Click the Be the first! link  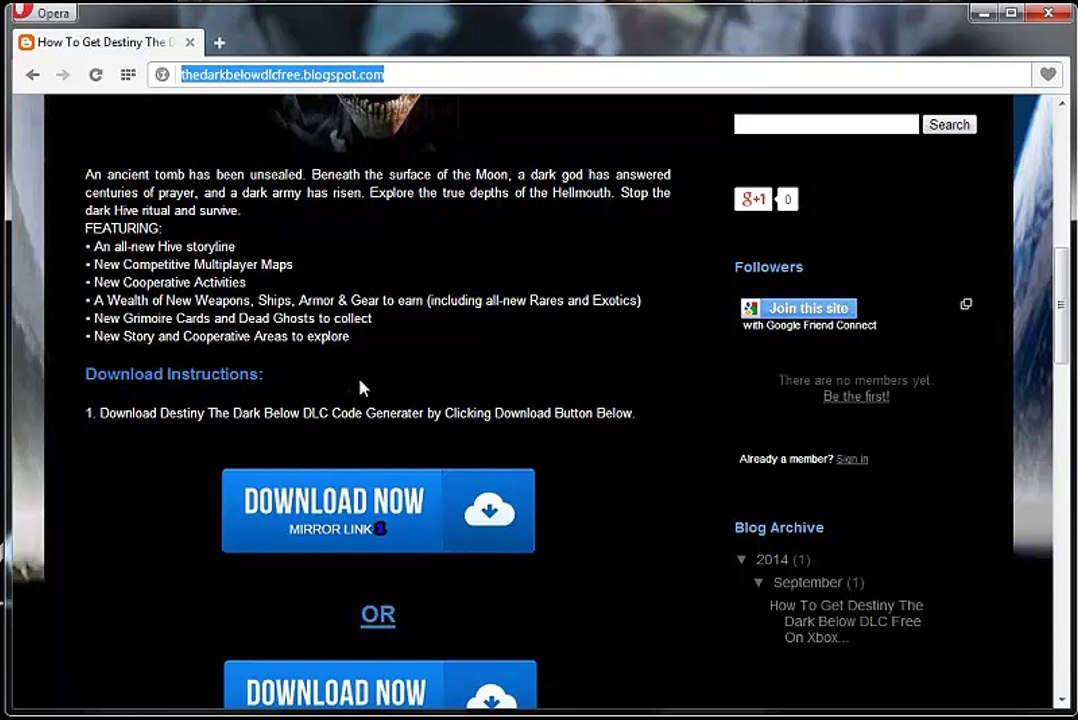856,397
